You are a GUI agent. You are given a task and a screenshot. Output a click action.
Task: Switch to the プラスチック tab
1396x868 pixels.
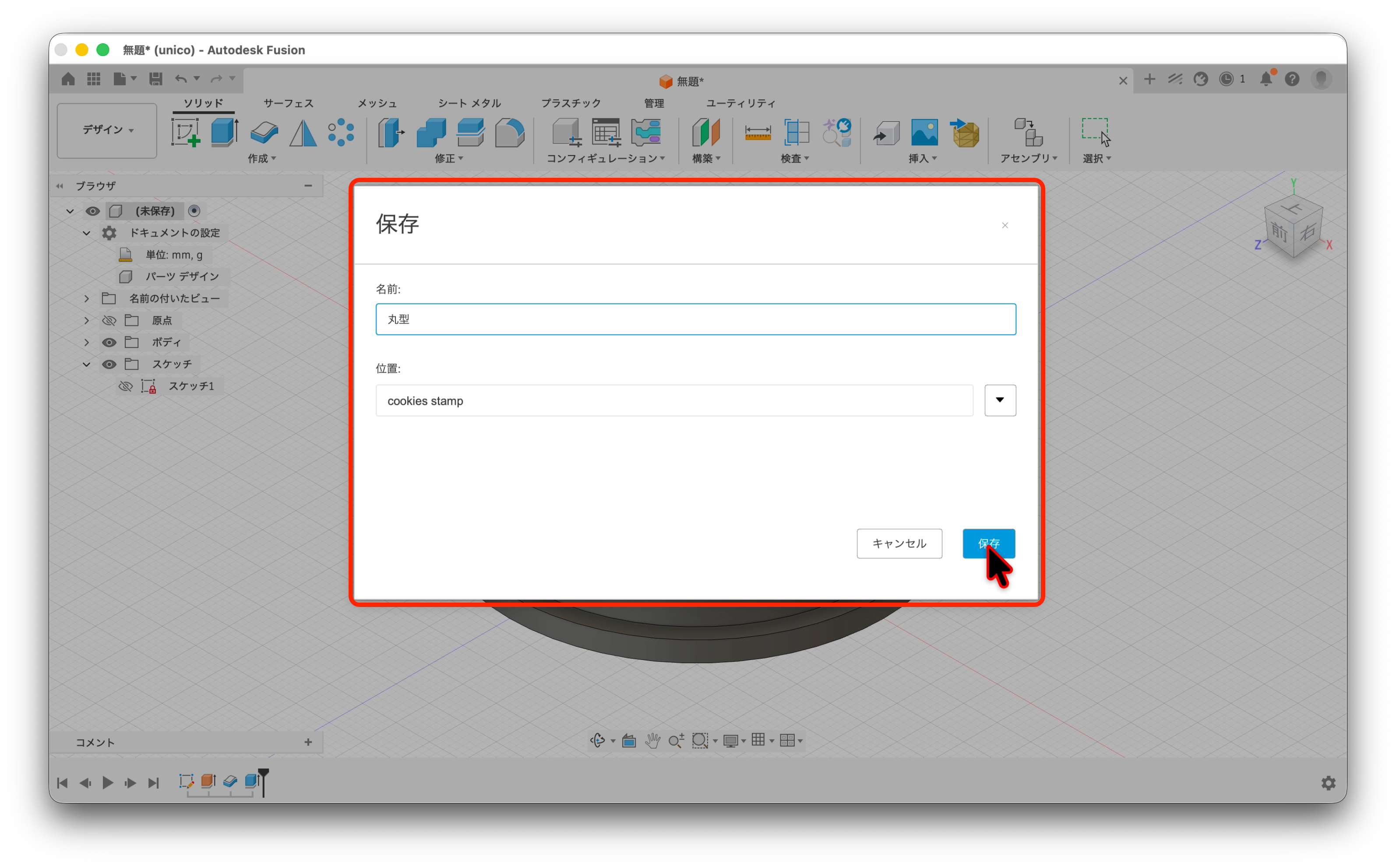571,103
